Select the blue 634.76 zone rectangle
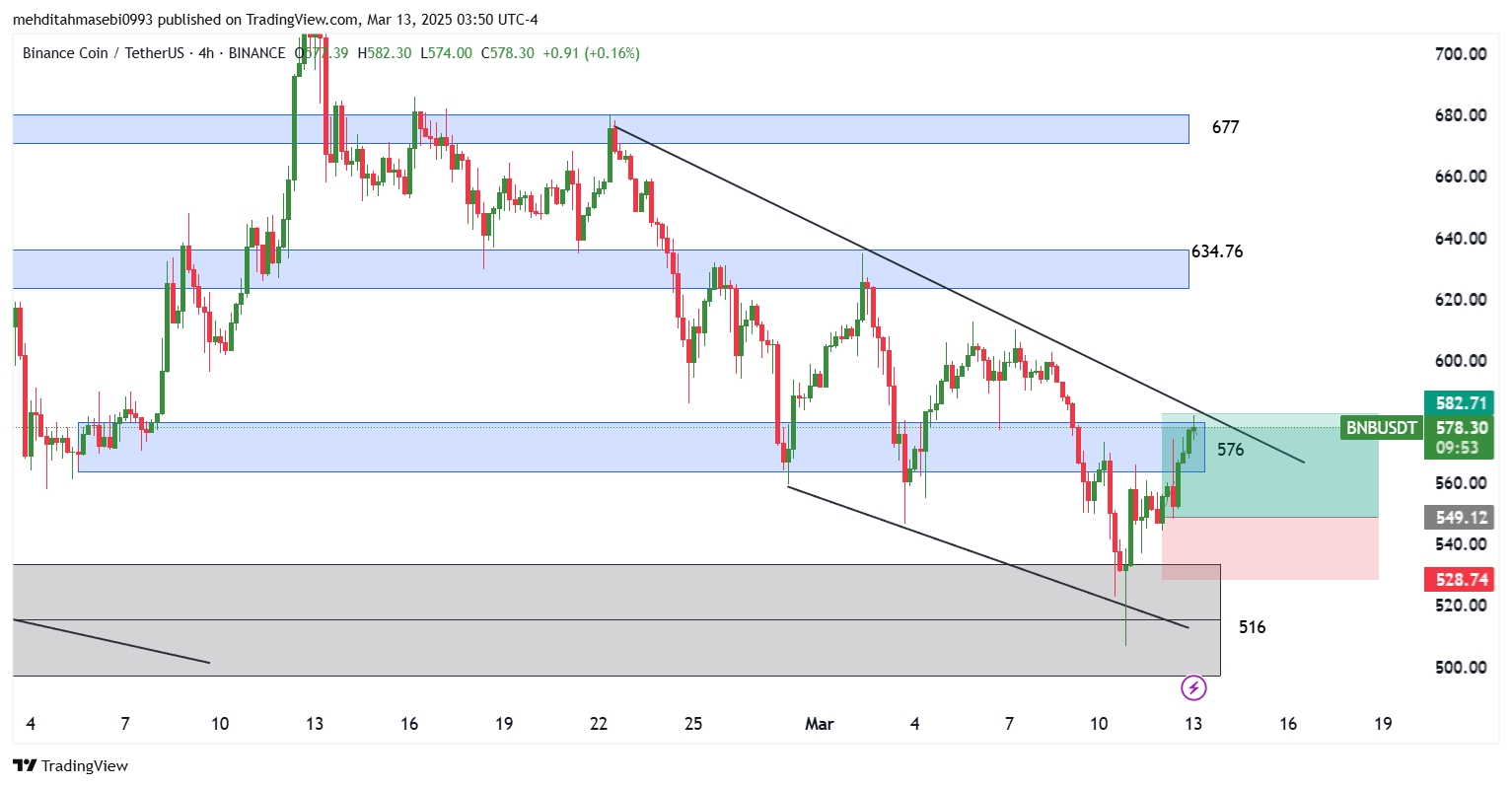 pos(601,269)
